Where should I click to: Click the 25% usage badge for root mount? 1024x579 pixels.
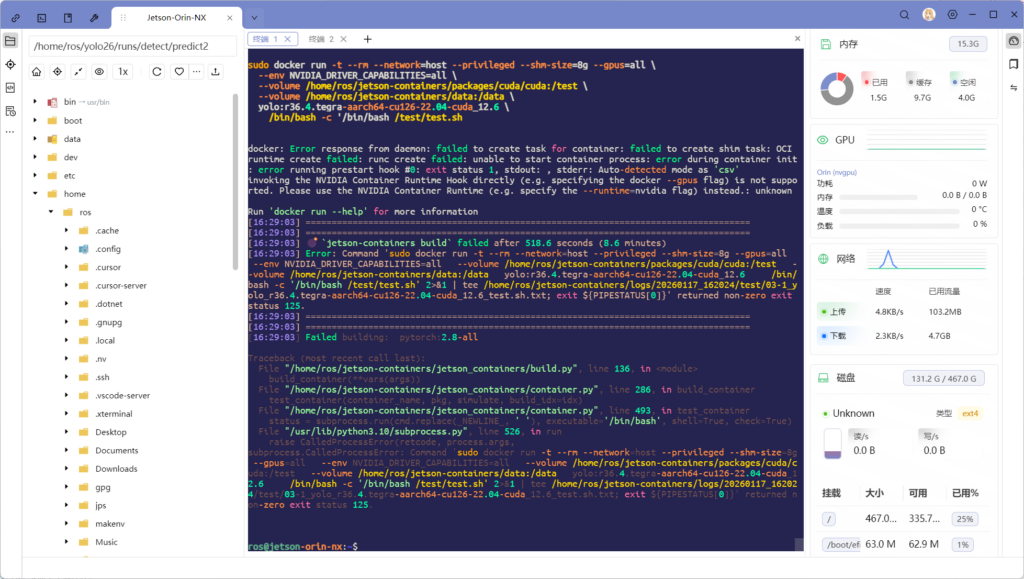[x=964, y=519]
